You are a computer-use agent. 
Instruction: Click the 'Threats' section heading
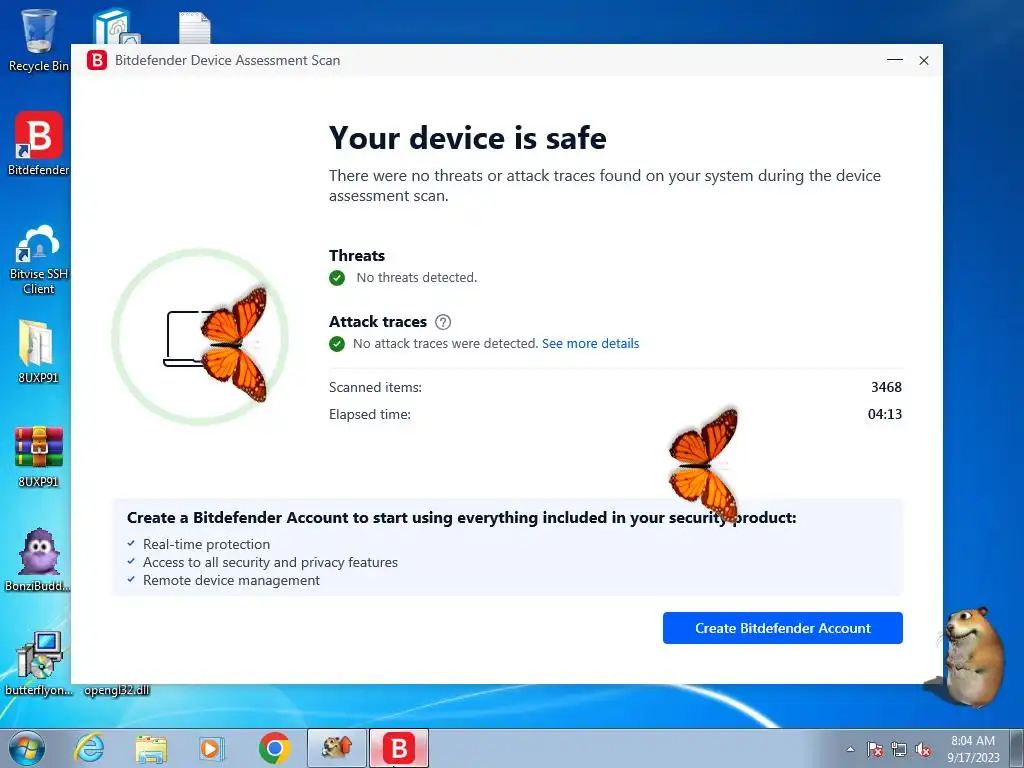[357, 256]
